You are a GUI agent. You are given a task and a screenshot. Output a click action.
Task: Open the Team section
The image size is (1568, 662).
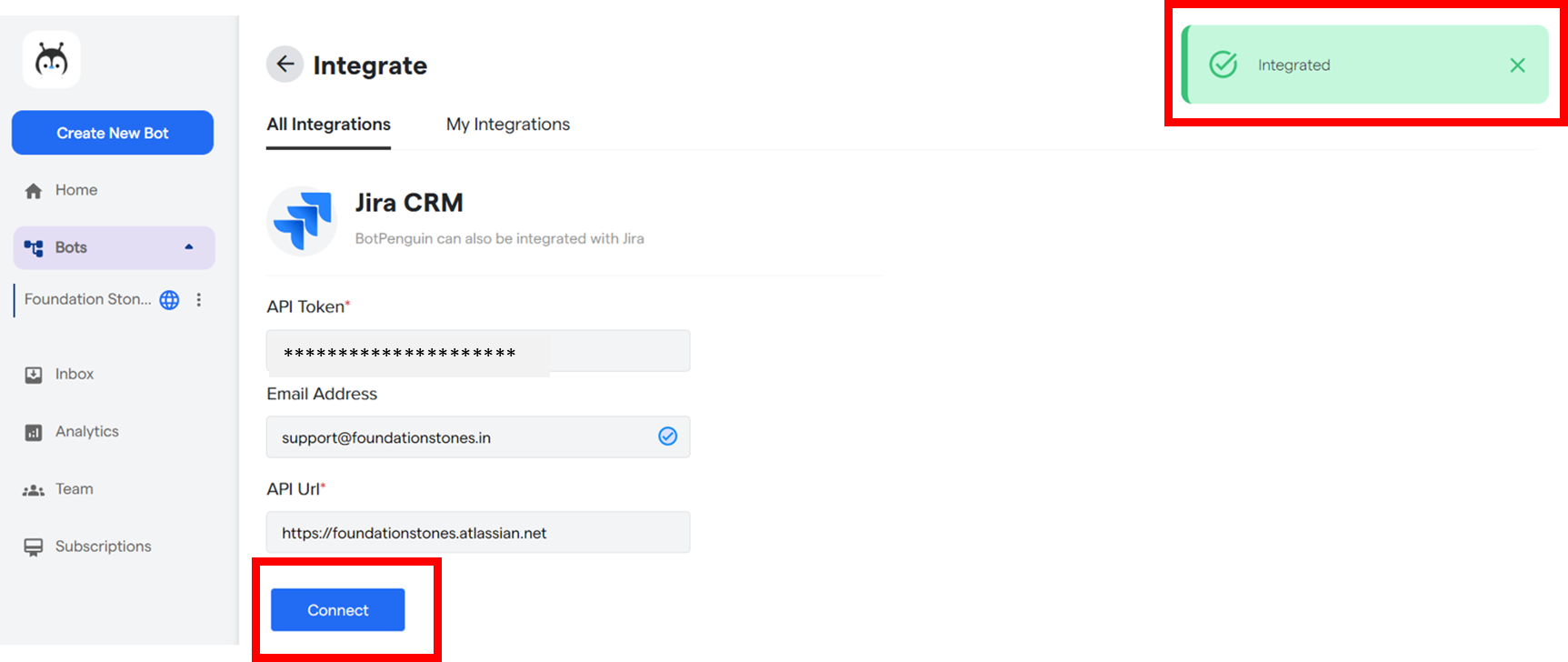click(x=74, y=489)
